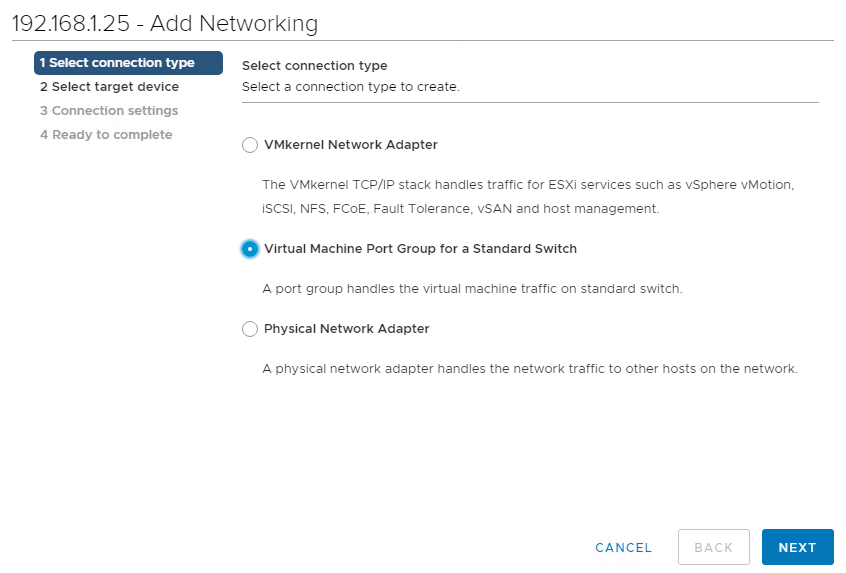This screenshot has width=846, height=573.
Task: Open step 1 Select connection type
Action: 128,63
